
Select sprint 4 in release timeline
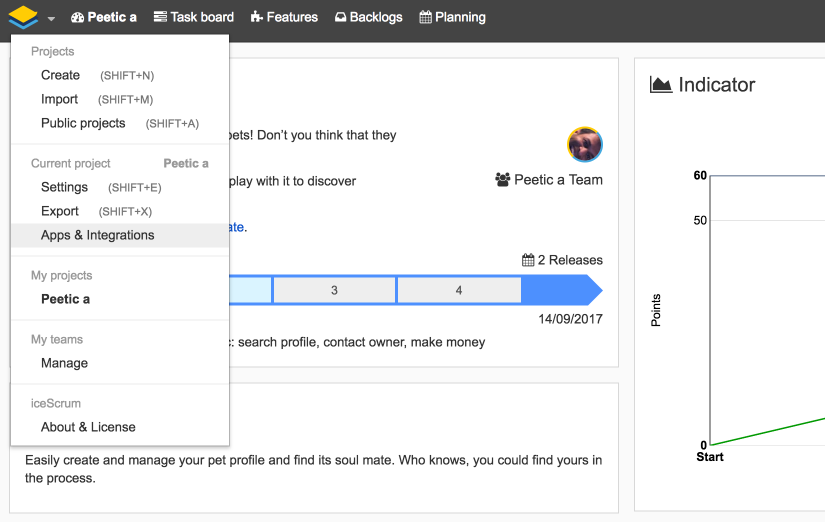459,290
